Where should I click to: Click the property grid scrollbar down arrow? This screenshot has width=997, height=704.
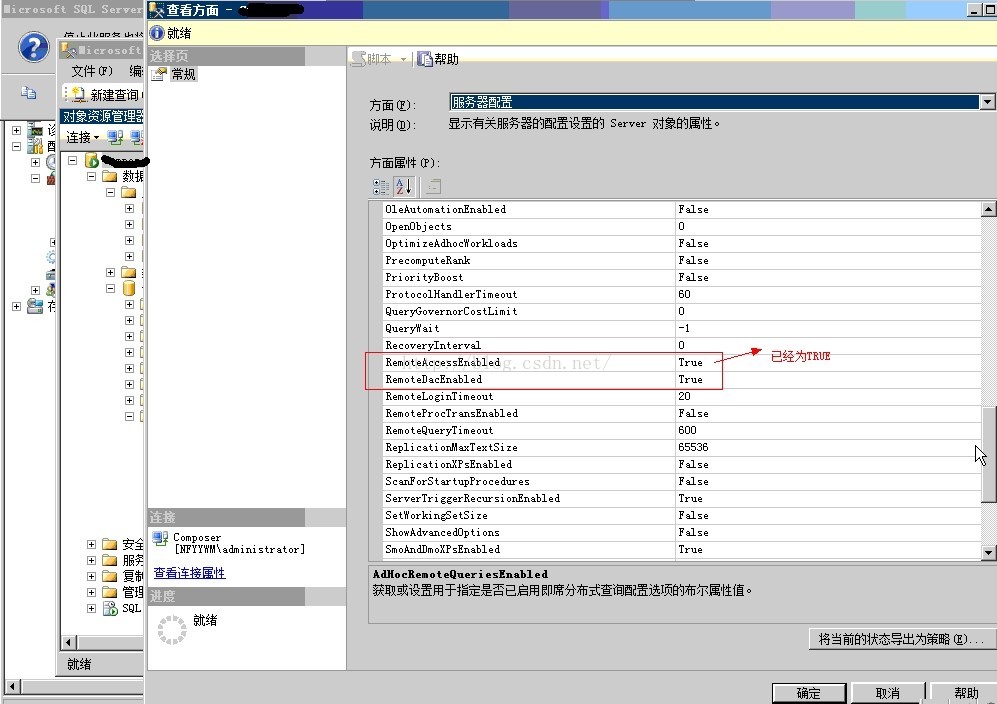tap(988, 552)
